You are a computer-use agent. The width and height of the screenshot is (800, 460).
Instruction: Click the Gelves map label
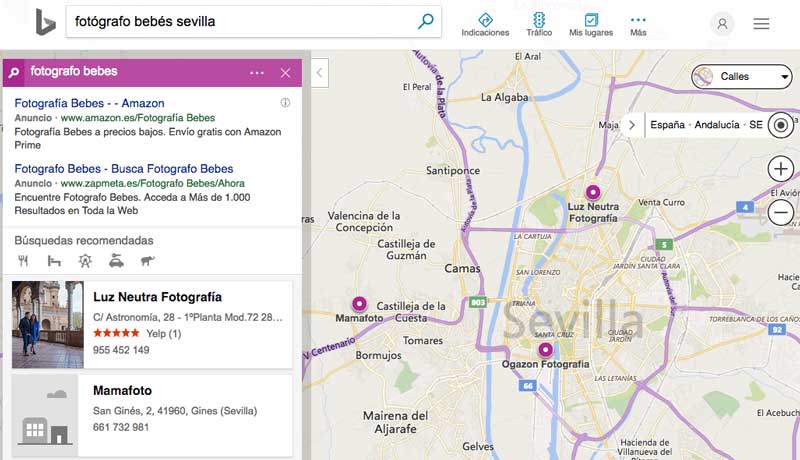click(478, 447)
